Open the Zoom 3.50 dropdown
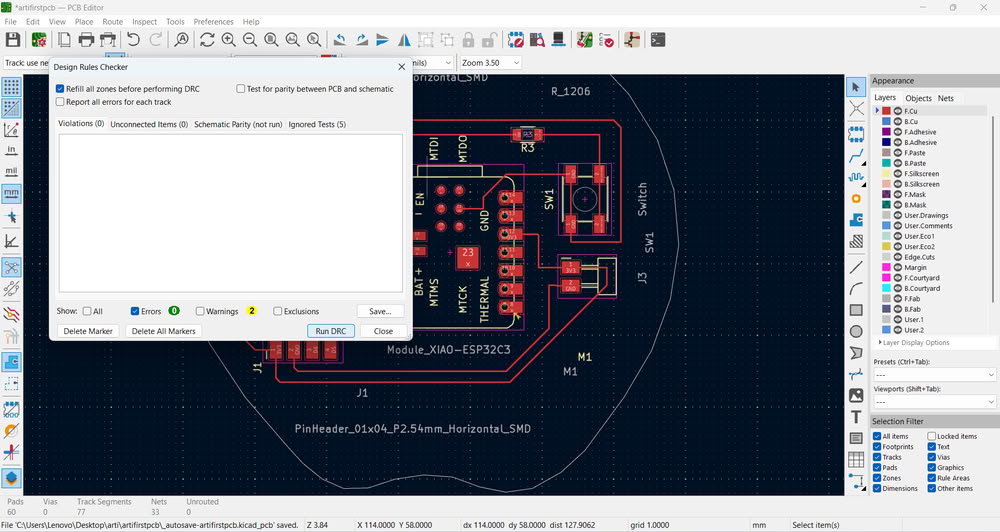 [490, 63]
